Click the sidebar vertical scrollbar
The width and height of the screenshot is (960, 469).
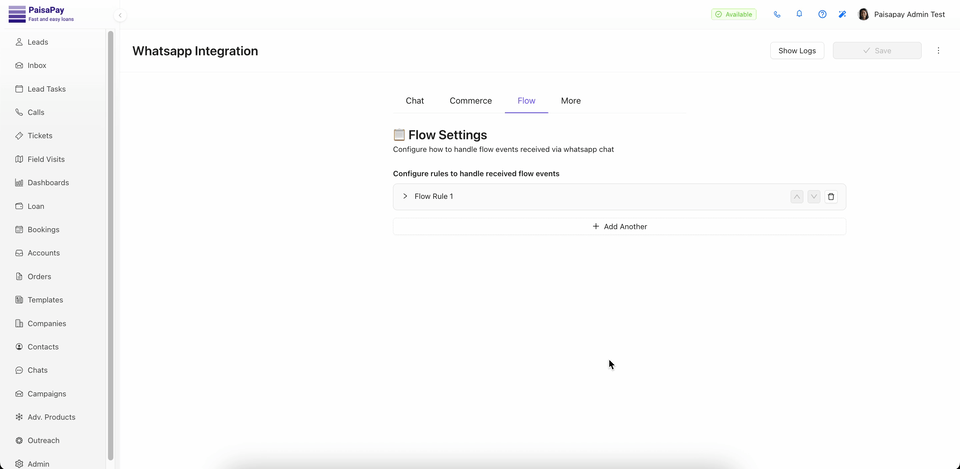[110, 240]
